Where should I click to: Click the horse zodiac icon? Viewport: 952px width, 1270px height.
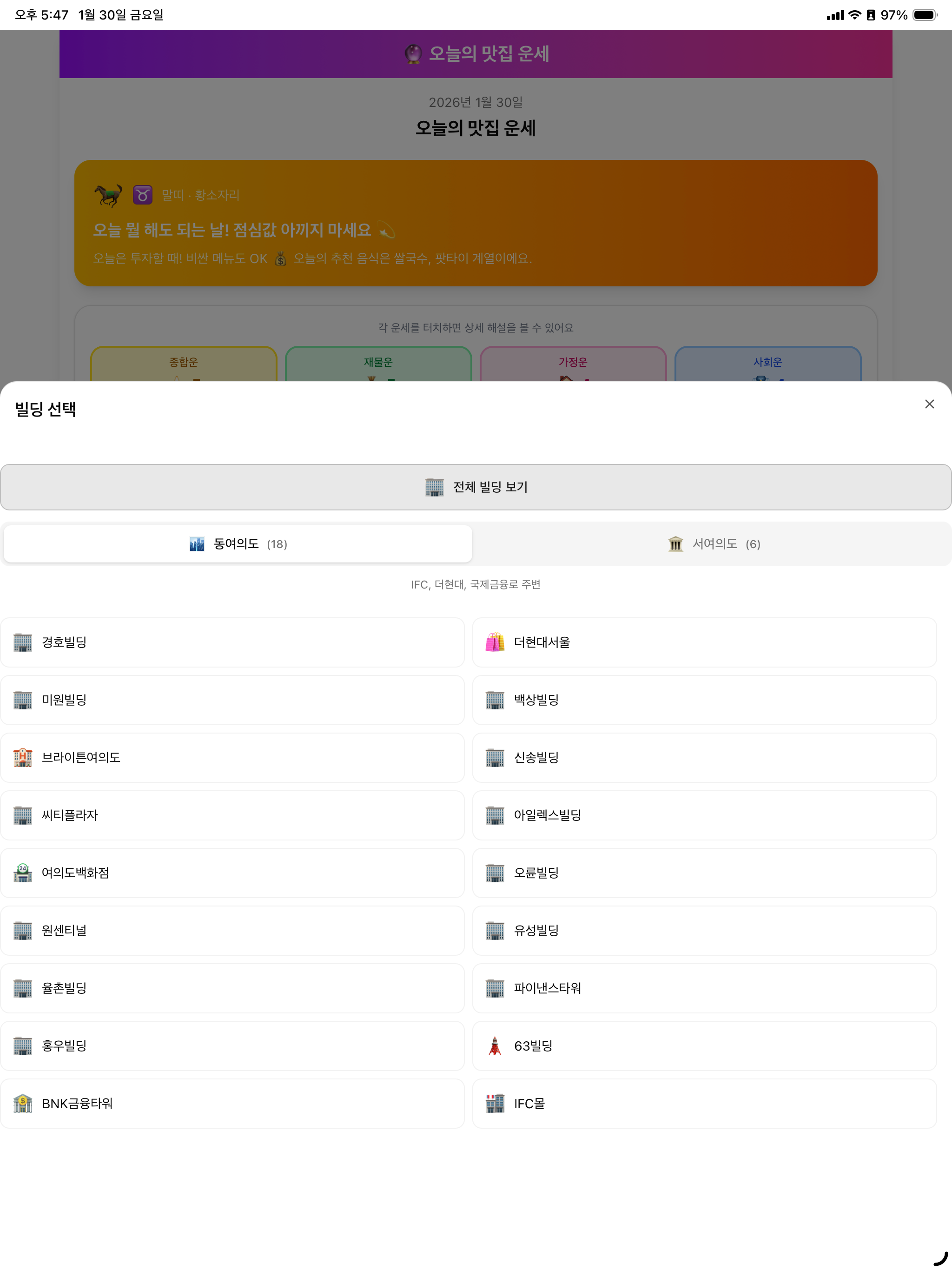108,195
